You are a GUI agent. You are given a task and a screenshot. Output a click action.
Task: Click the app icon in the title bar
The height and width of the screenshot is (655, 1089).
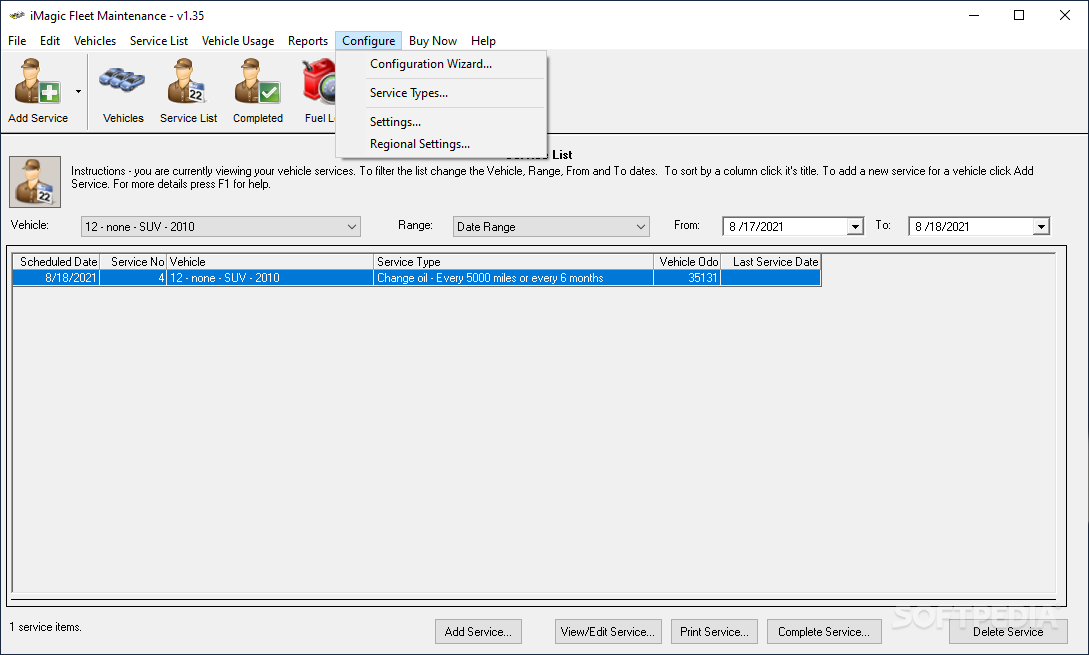click(x=17, y=15)
